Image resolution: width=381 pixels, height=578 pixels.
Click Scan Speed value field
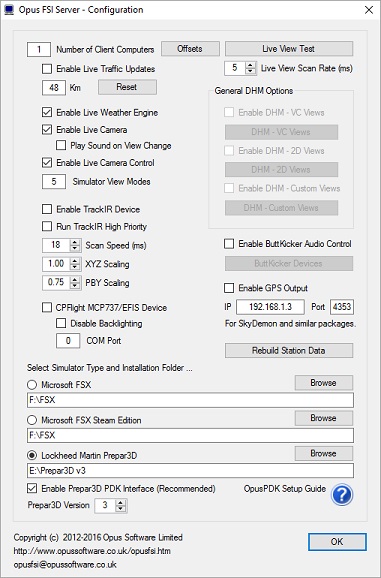56,245
